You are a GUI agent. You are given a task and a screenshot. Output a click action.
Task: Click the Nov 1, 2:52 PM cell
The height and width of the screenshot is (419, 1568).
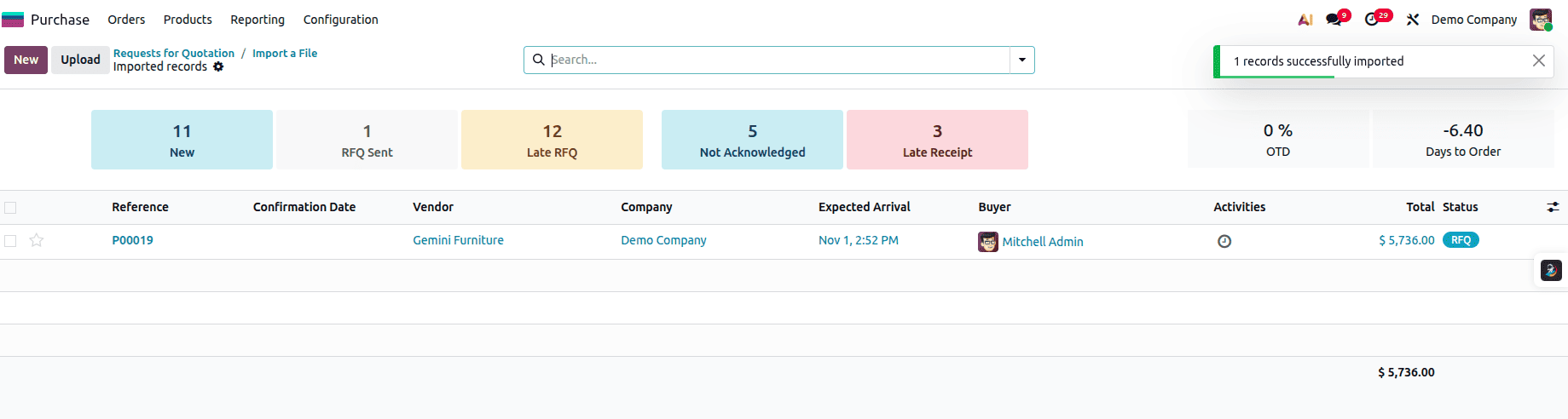pos(858,240)
